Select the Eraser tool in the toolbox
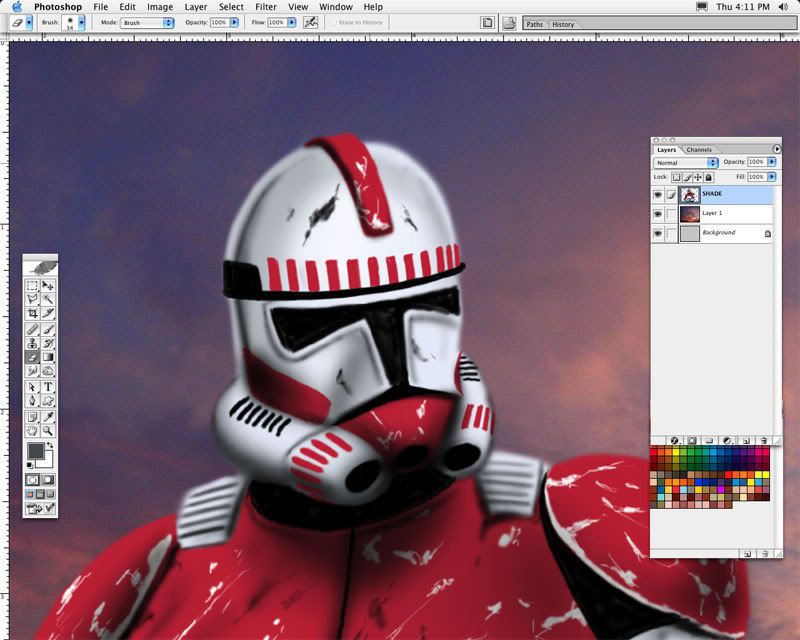Viewport: 800px width, 640px height. pos(32,357)
